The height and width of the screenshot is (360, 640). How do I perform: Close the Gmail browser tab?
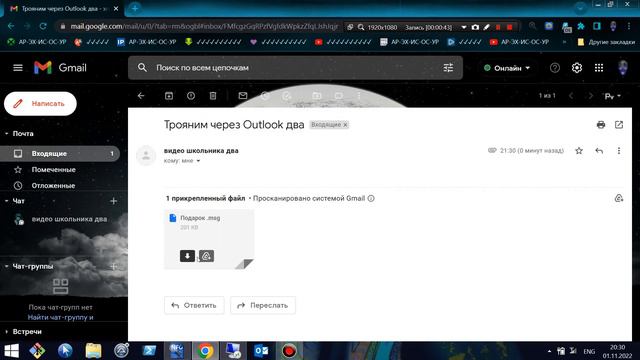click(x=116, y=8)
